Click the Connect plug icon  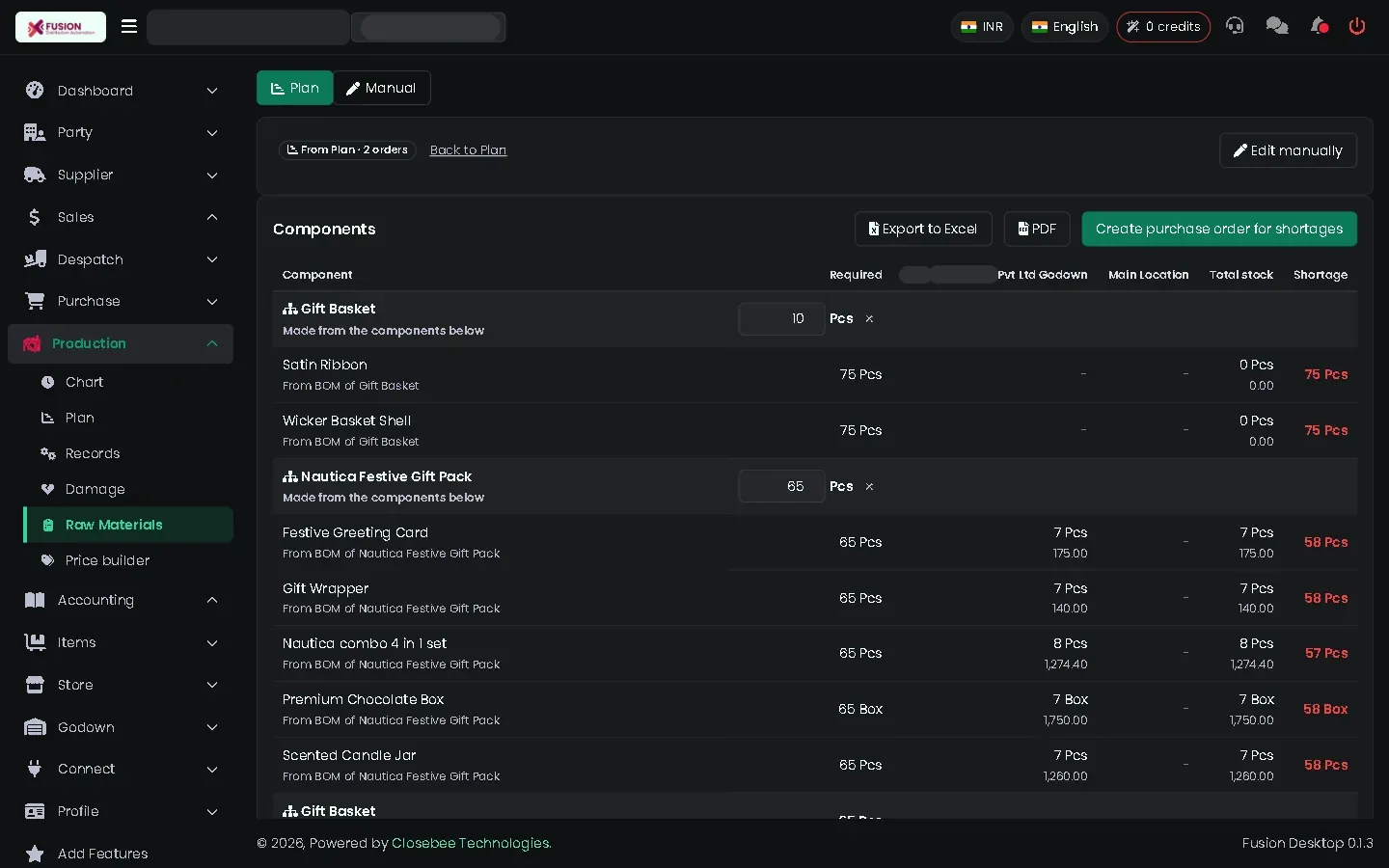coord(35,769)
